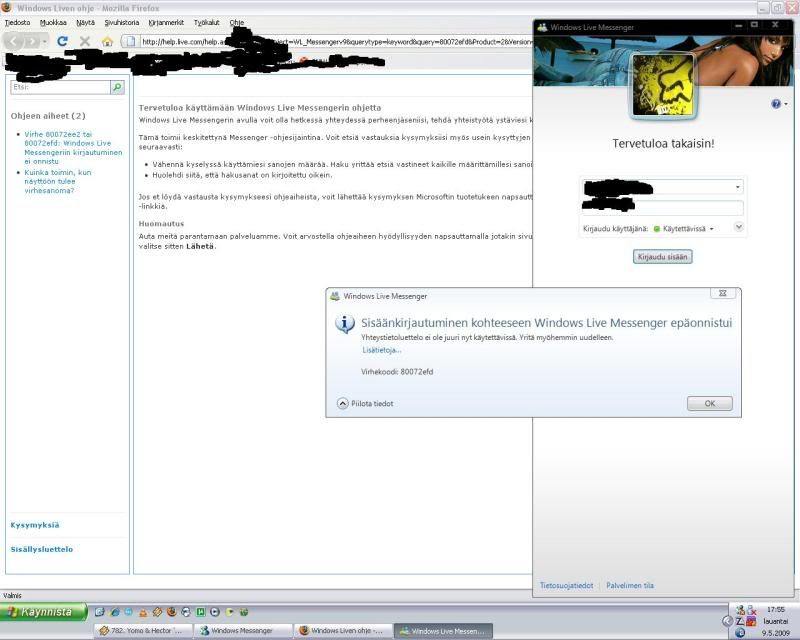This screenshot has height=640, width=800.
Task: Click the Firefox forward arrow
Action: click(32, 41)
